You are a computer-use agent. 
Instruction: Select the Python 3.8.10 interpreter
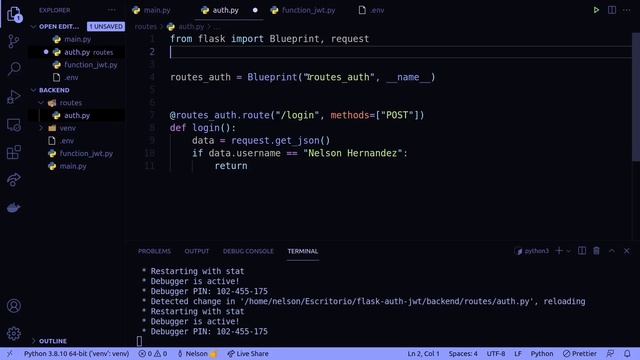(x=76, y=353)
